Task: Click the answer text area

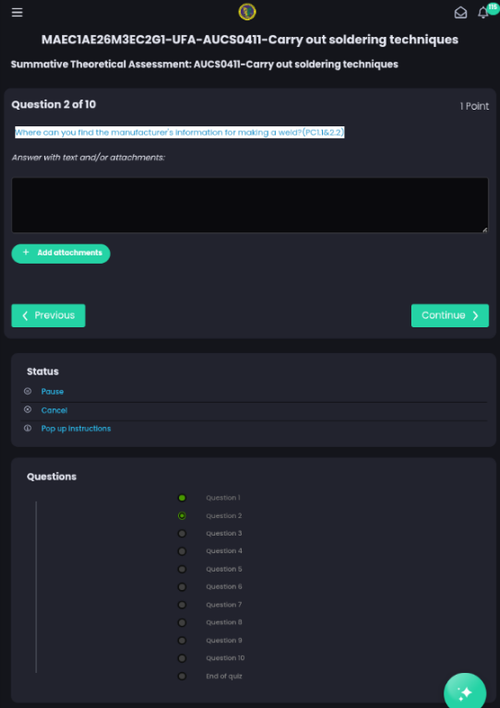Action: pos(250,205)
